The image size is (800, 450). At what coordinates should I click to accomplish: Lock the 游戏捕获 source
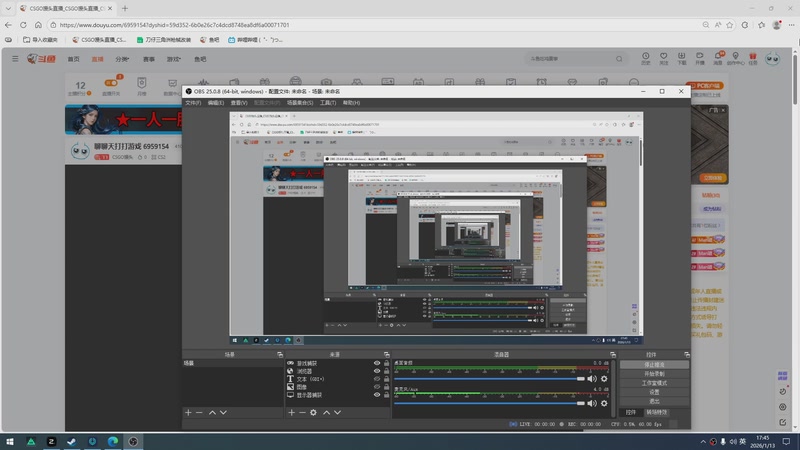386,363
